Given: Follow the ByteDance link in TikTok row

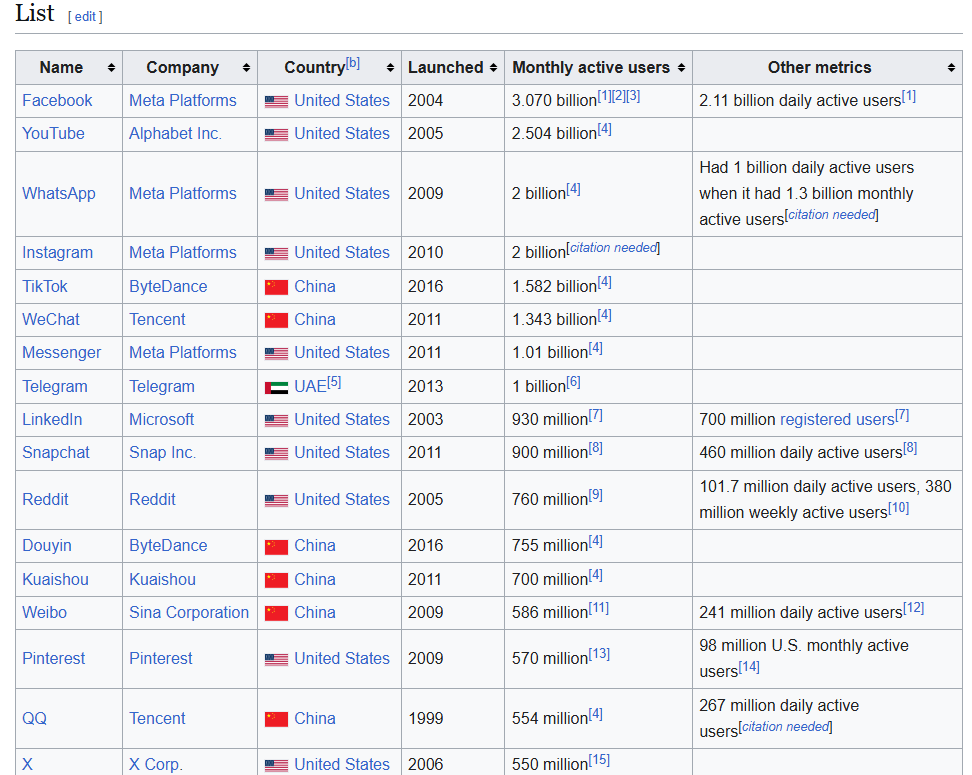Looking at the screenshot, I should pos(168,287).
